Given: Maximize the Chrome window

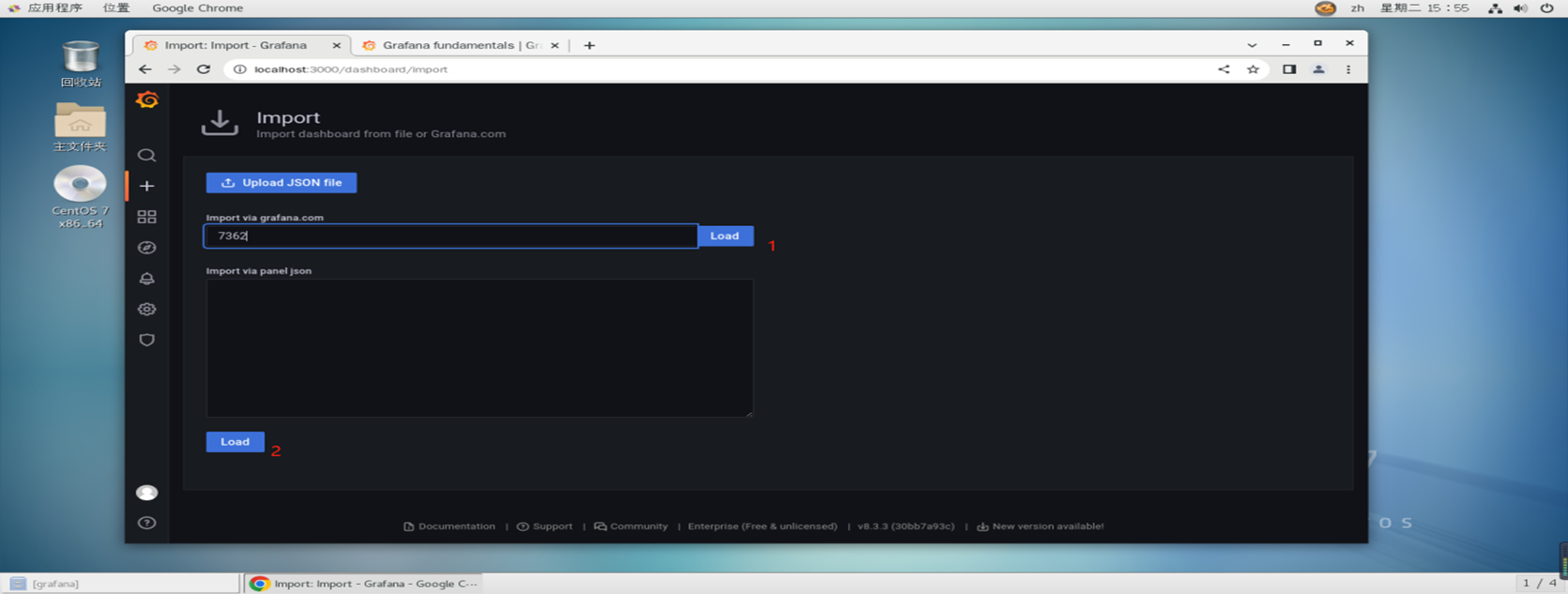Looking at the screenshot, I should click(1317, 43).
